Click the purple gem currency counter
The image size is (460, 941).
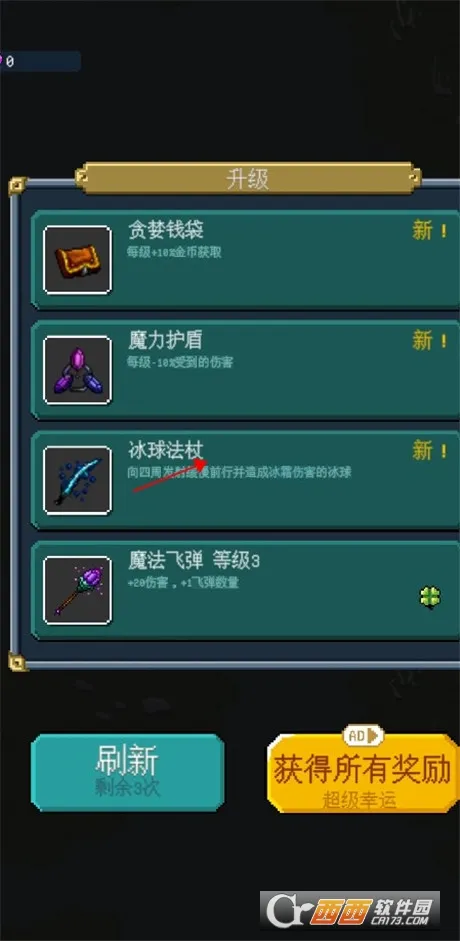pos(40,61)
